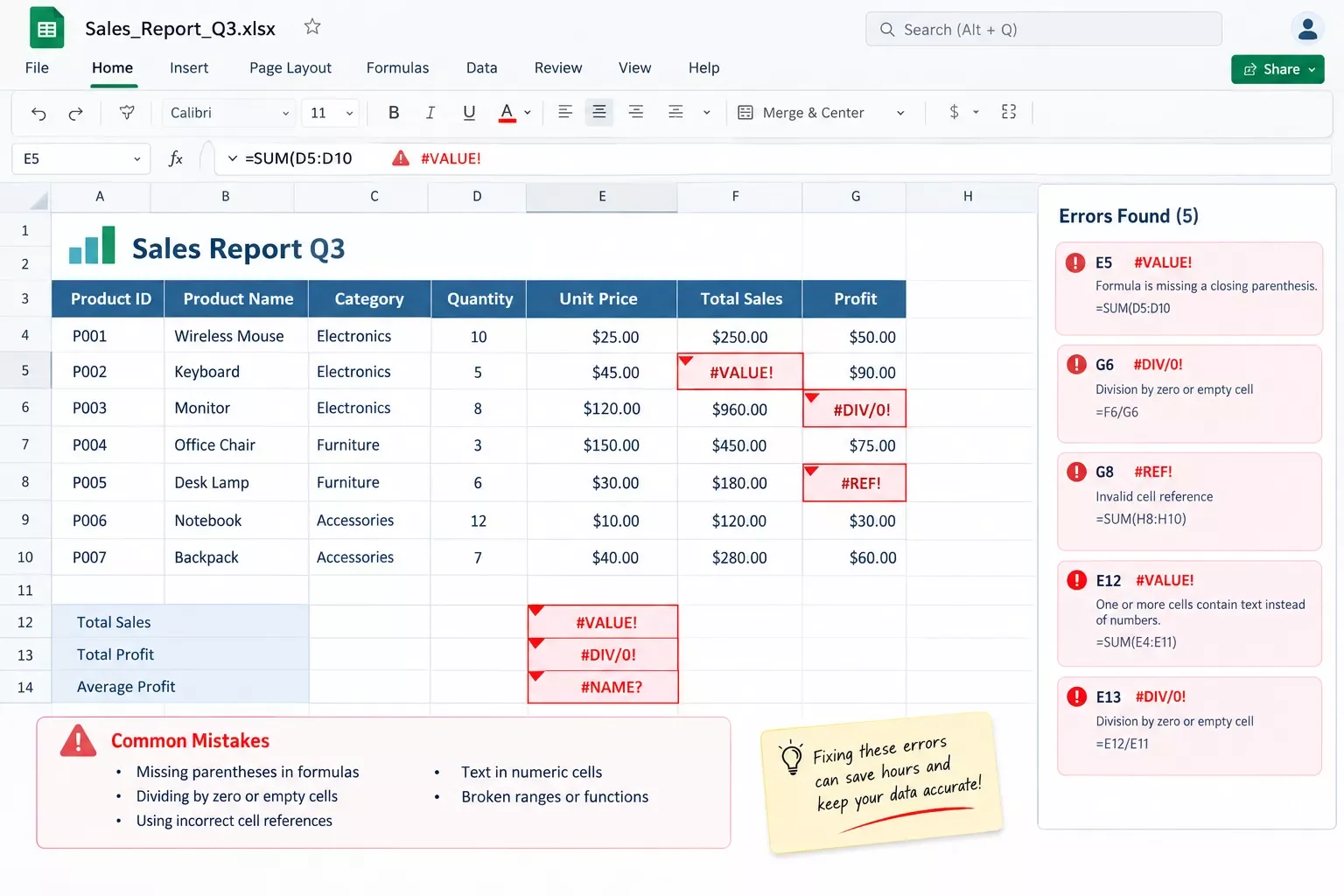The image size is (1344, 896).
Task: Toggle center alignment
Action: (599, 112)
